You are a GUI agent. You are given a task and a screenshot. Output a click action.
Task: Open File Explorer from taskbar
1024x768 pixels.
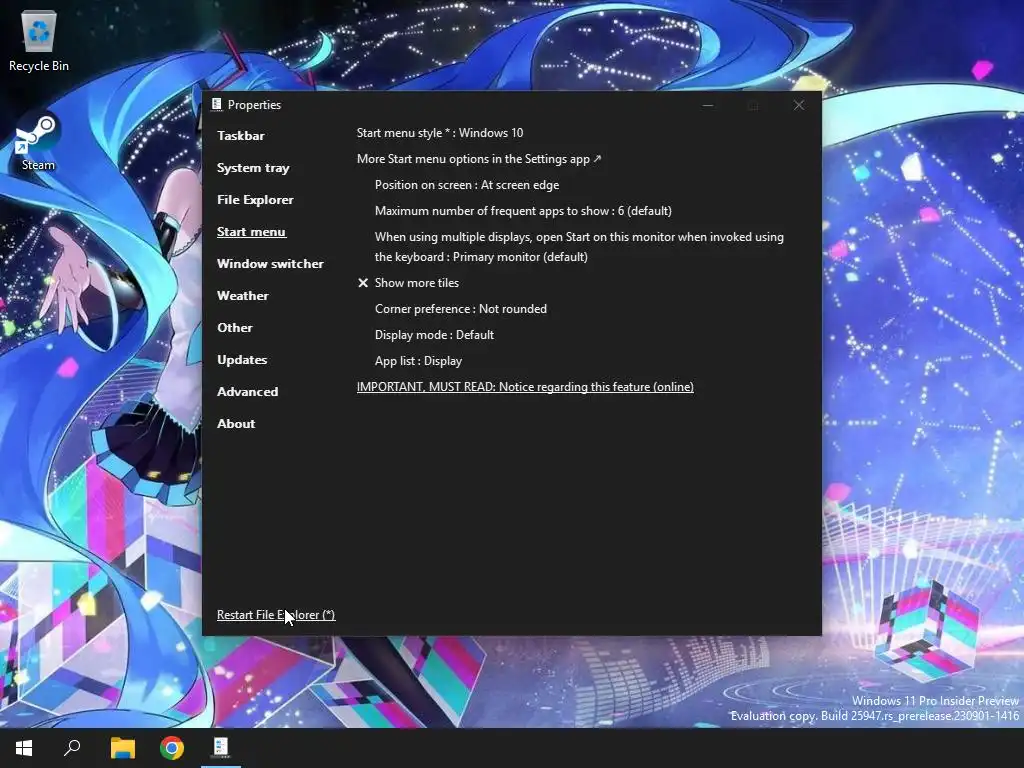click(x=122, y=748)
